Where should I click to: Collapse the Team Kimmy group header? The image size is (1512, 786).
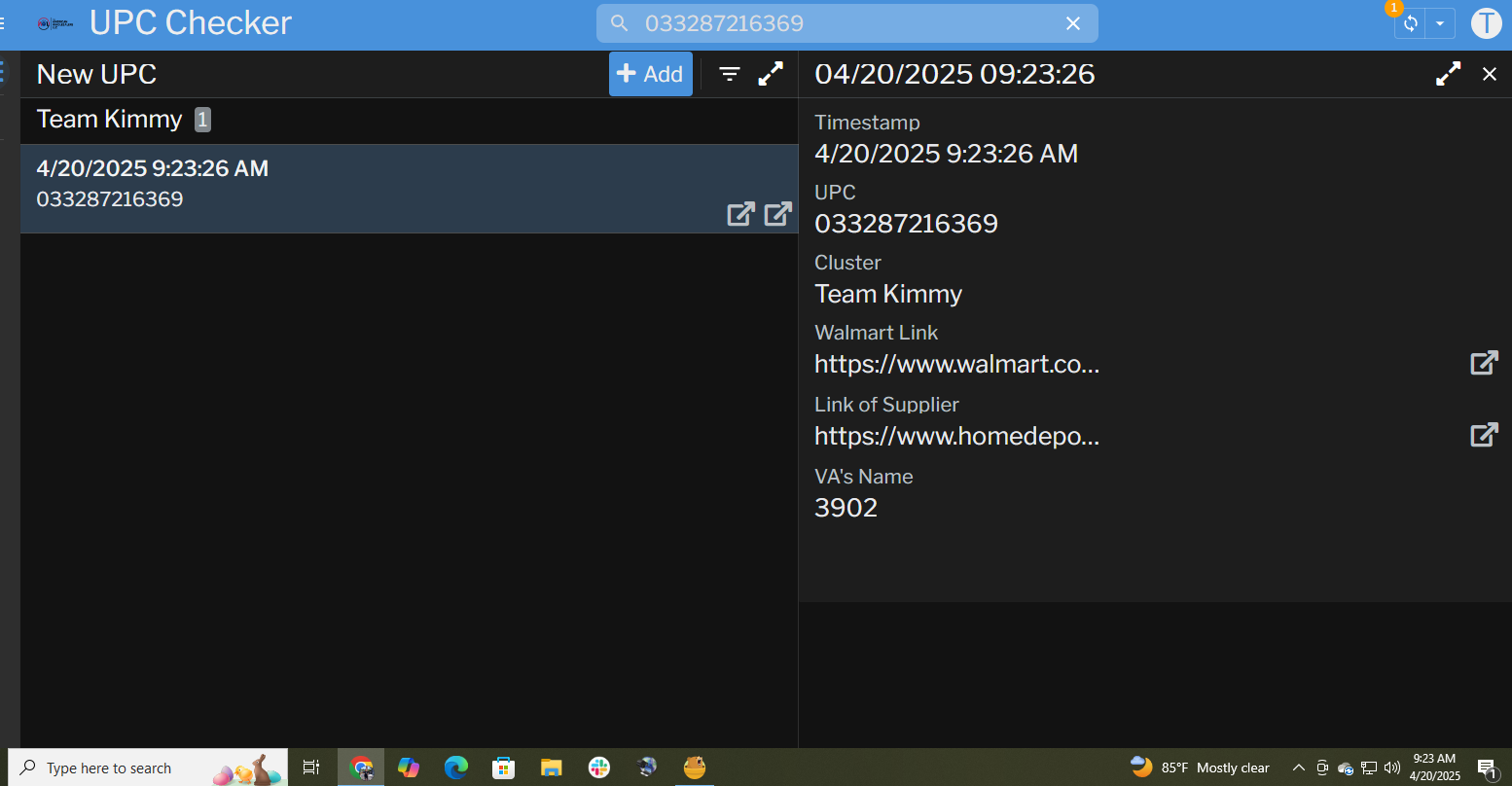pos(109,120)
